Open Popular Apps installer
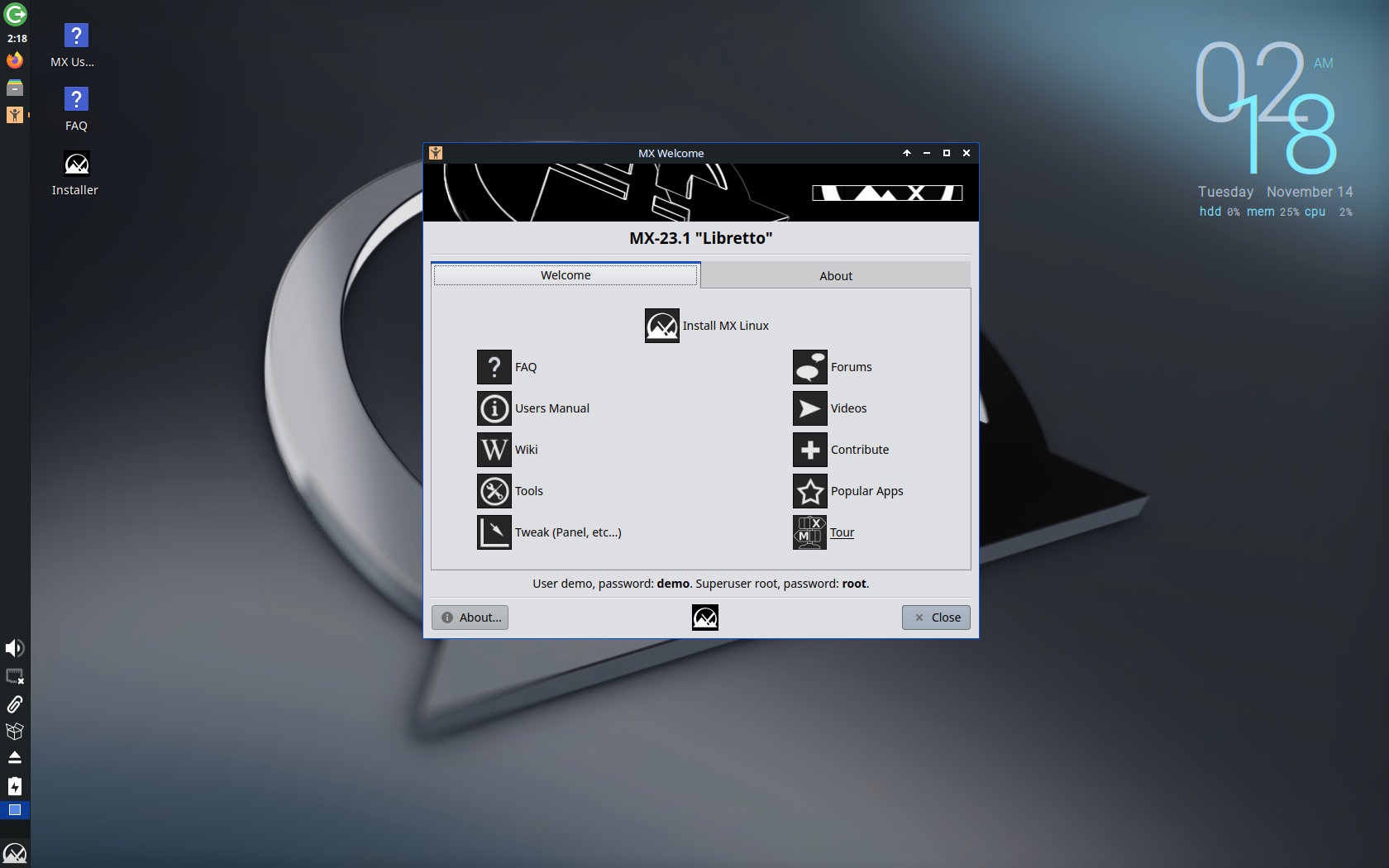 coord(847,491)
